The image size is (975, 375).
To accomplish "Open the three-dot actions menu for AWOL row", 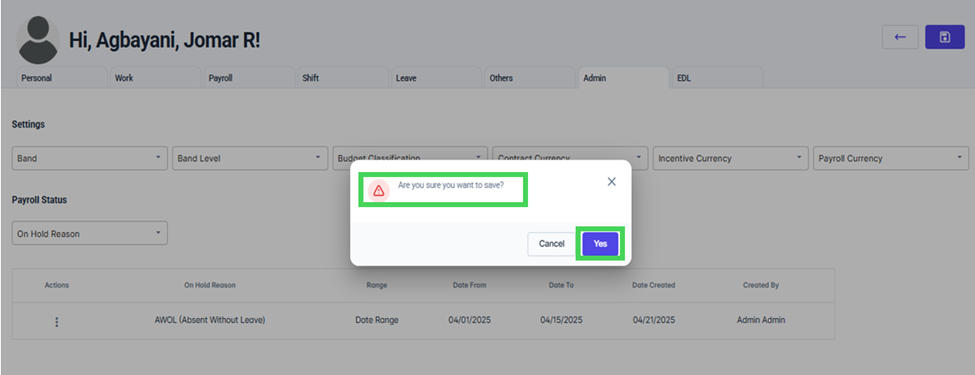I will pos(57,322).
